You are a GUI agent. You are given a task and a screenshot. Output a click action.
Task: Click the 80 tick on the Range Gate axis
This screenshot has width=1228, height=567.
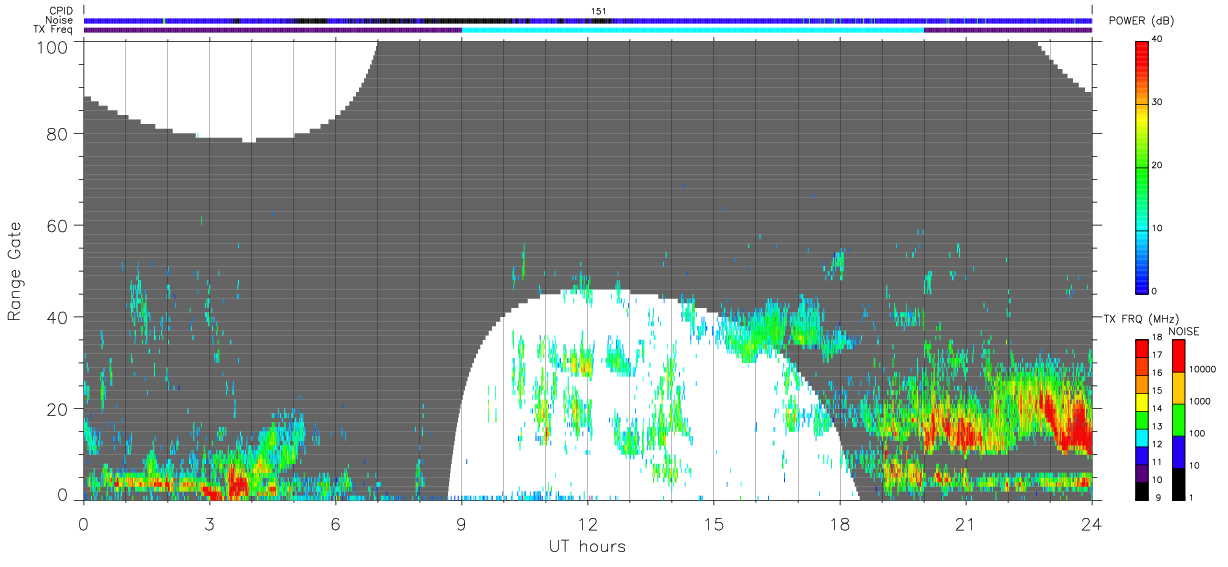(57, 134)
